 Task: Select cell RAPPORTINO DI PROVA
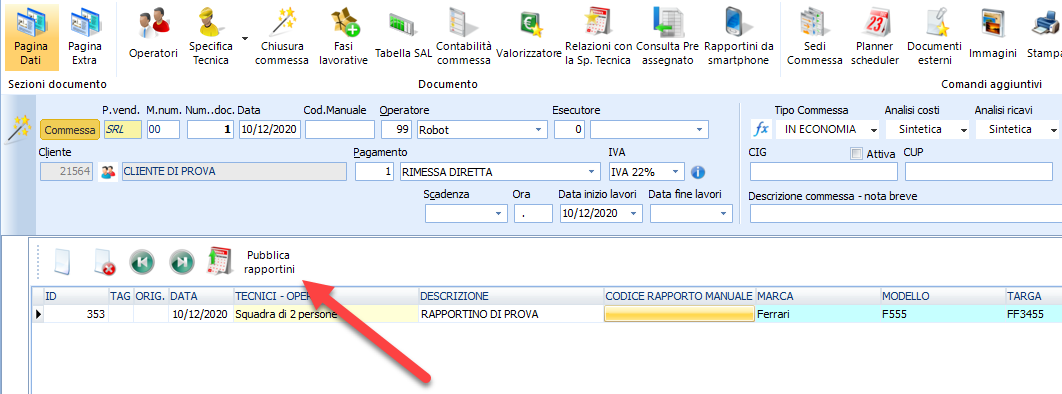pos(511,314)
